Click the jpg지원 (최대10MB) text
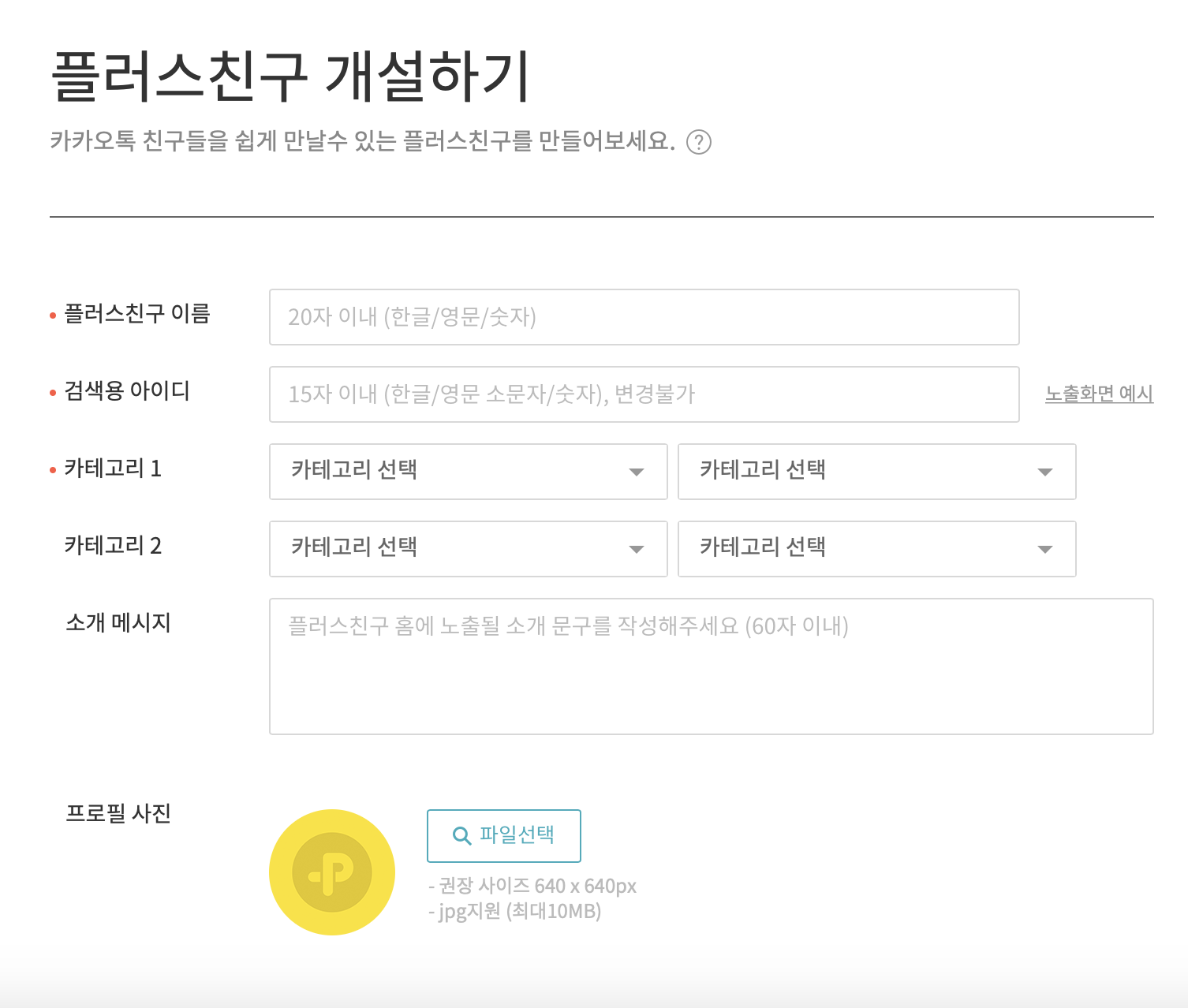The height and width of the screenshot is (1008, 1188). [515, 912]
